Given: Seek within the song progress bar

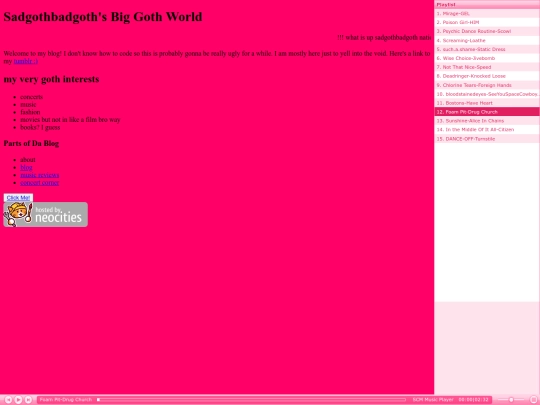Looking at the screenshot, I should 251,399.
